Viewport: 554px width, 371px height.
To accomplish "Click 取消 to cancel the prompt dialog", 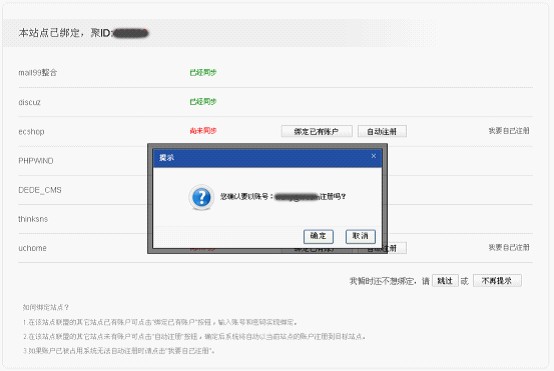I will [x=360, y=236].
